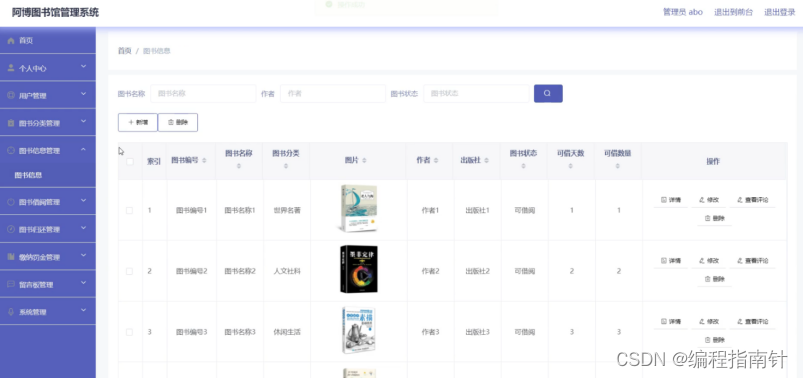This screenshot has width=803, height=378.
Task: Click the magnifier search button
Action: (548, 93)
